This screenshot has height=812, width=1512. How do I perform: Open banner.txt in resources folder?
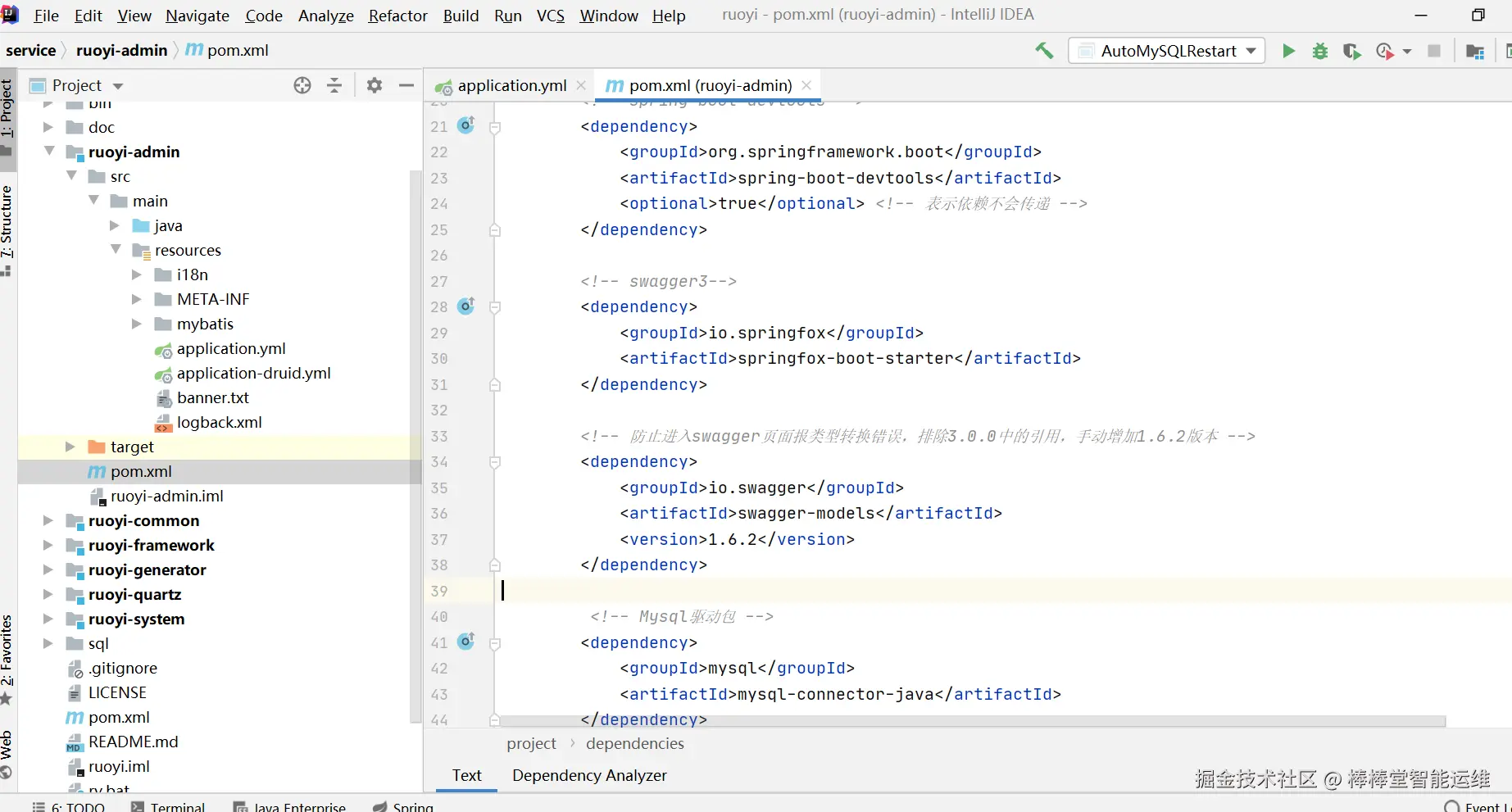(x=213, y=397)
